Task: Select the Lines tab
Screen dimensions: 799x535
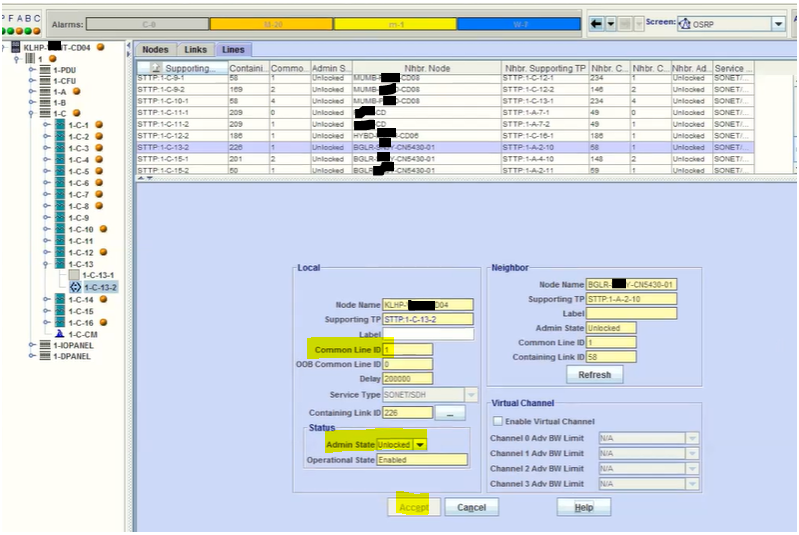Action: click(233, 49)
